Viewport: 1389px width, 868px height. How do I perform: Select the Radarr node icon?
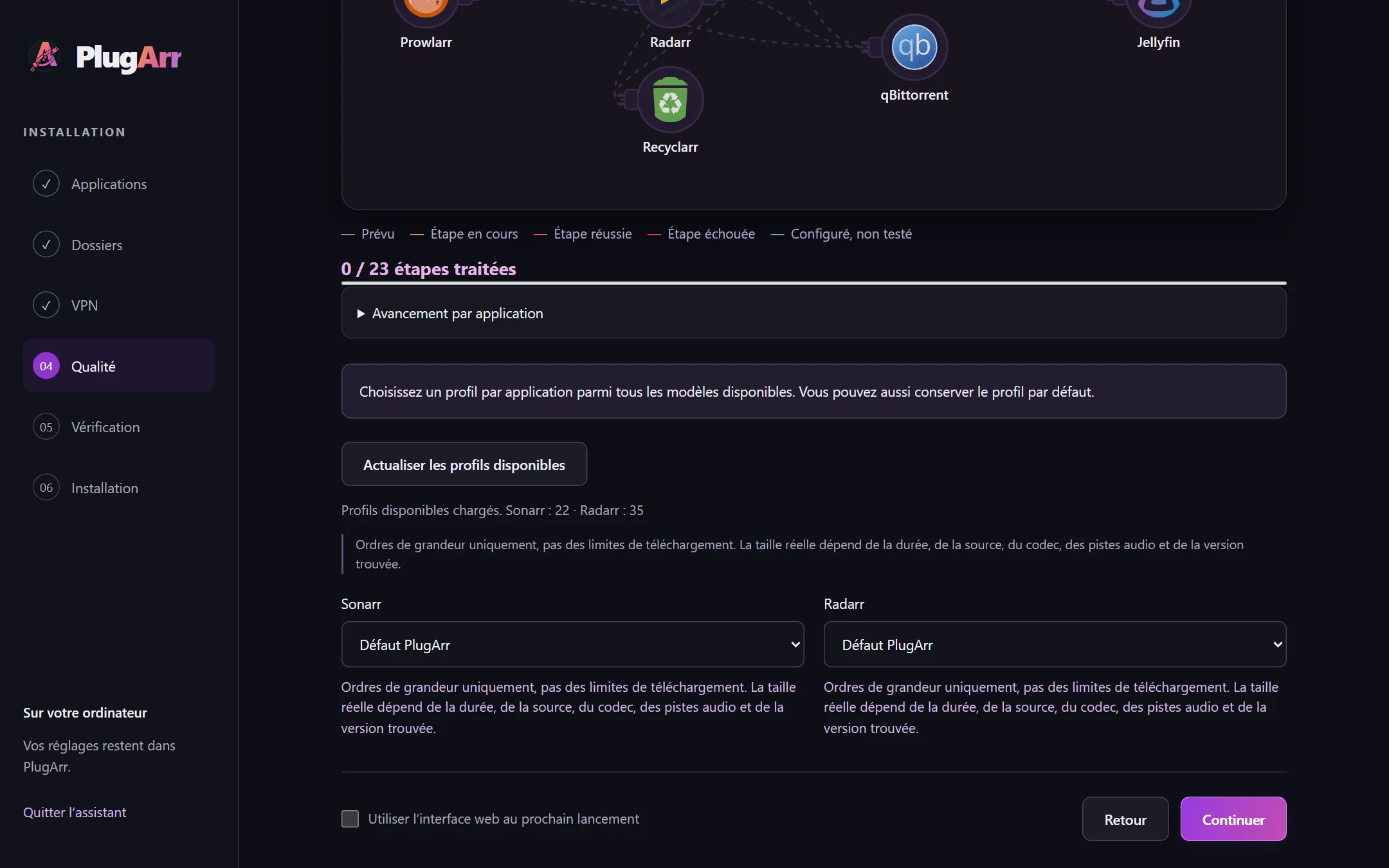(670, 8)
